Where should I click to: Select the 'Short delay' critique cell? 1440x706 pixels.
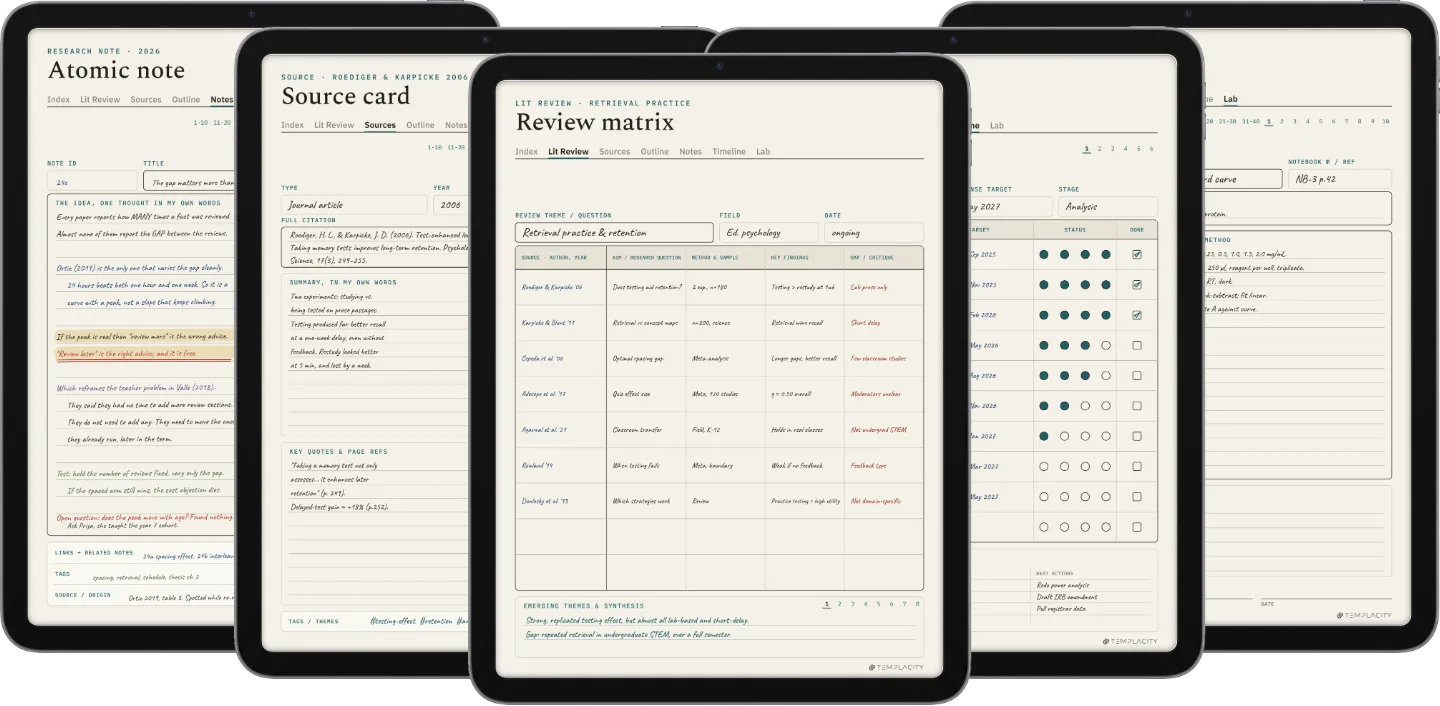[x=884, y=323]
